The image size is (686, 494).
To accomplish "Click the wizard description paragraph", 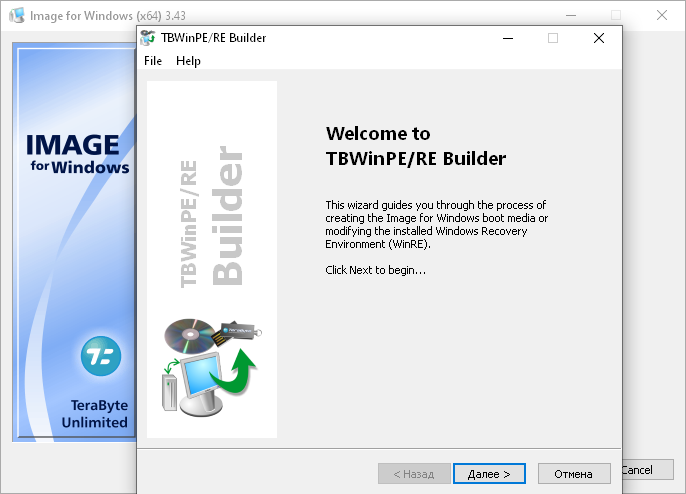I will [436, 224].
